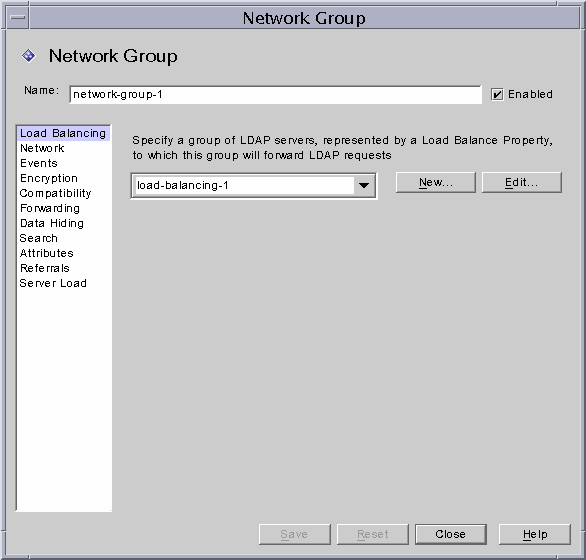Click the large Network Group heading
Viewport: 586px width, 560px height.
tap(113, 56)
